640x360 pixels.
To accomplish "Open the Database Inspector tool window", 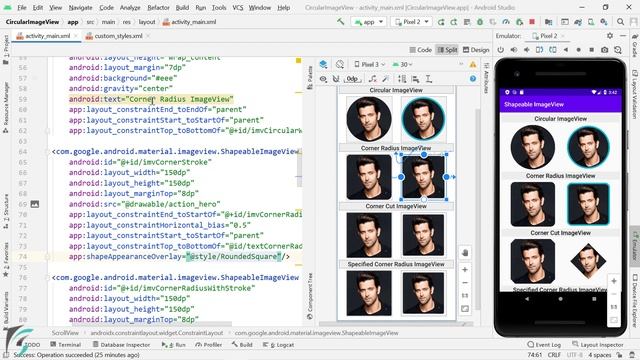I will (121, 344).
